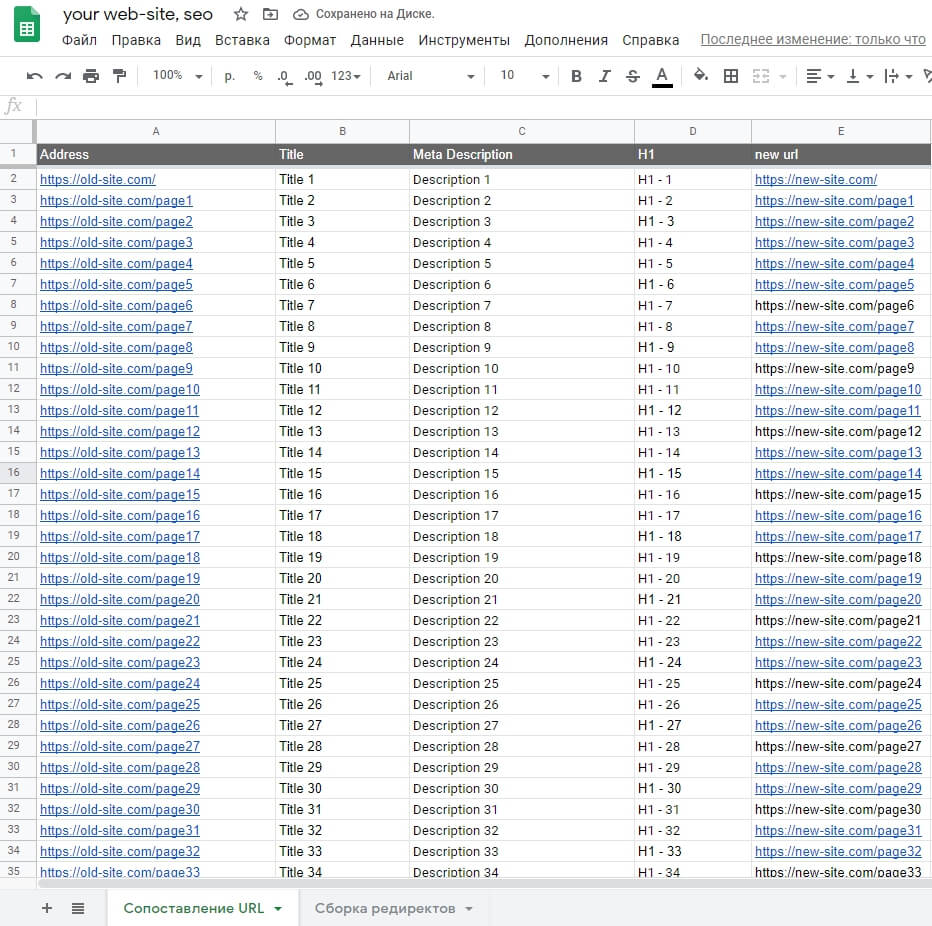Print the spreadsheet

coord(91,76)
